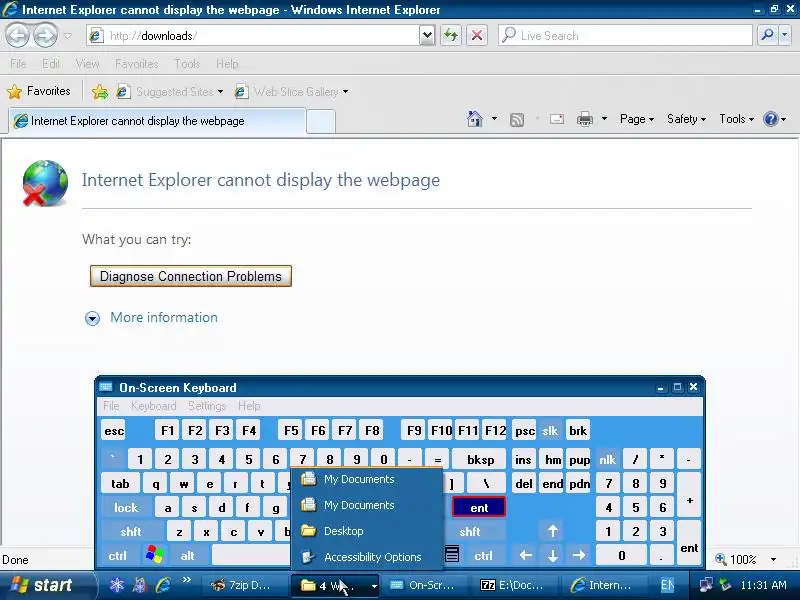Screen dimensions: 800x600
Task: Click the globe error icon
Action: [x=44, y=183]
